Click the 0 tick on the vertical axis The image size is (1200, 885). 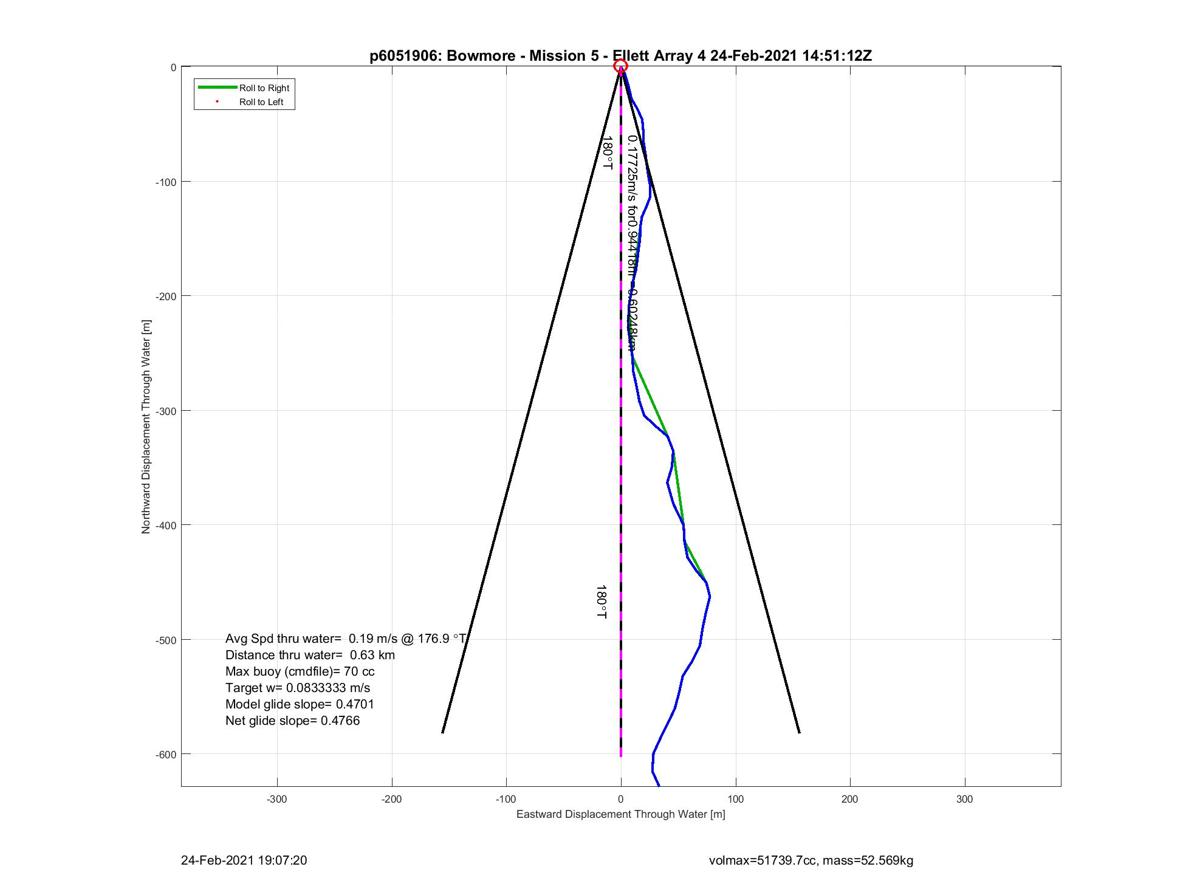173,67
